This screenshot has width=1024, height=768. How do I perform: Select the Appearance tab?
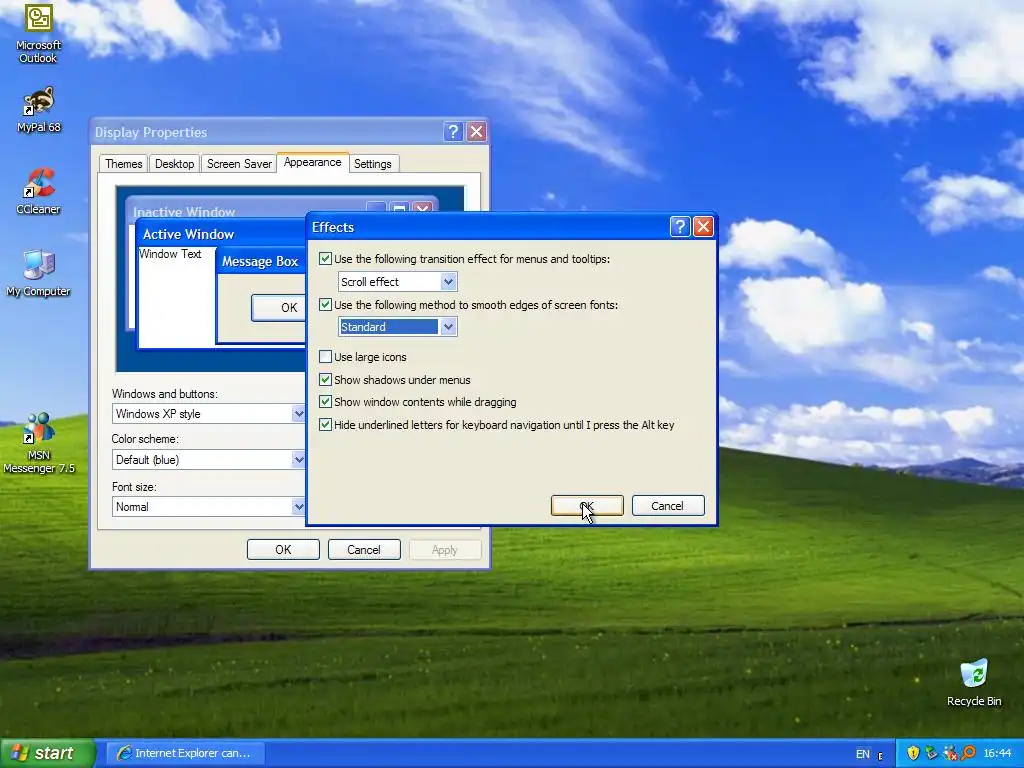[x=312, y=162]
